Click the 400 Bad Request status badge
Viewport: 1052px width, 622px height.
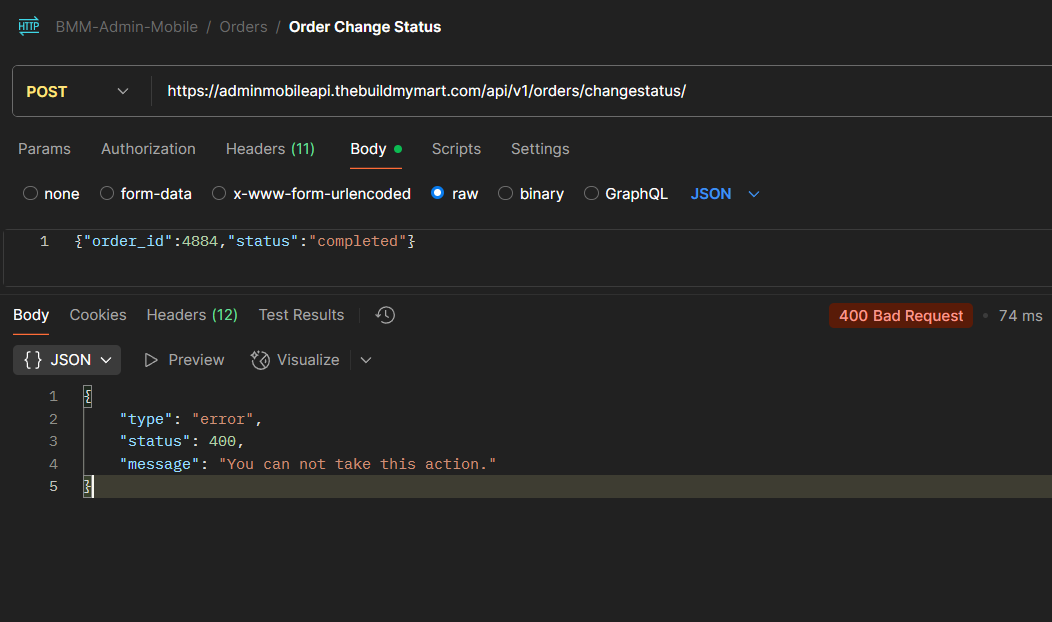pos(901,315)
